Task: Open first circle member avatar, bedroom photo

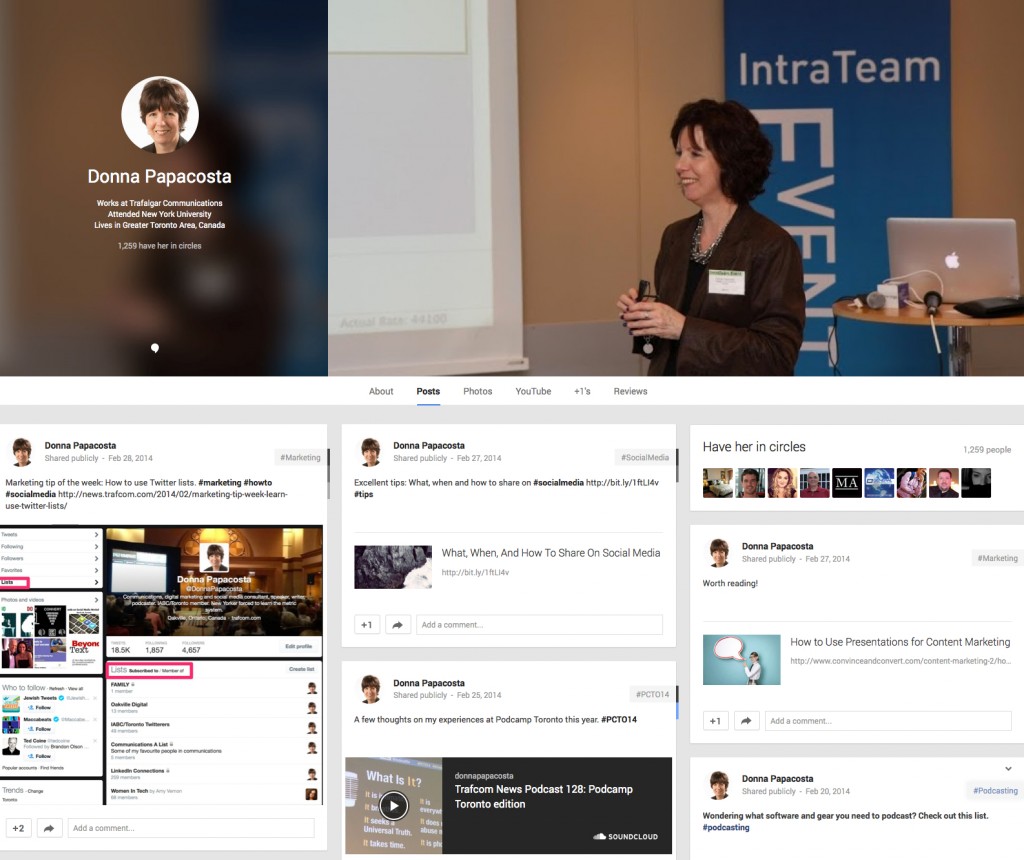Action: tap(718, 483)
